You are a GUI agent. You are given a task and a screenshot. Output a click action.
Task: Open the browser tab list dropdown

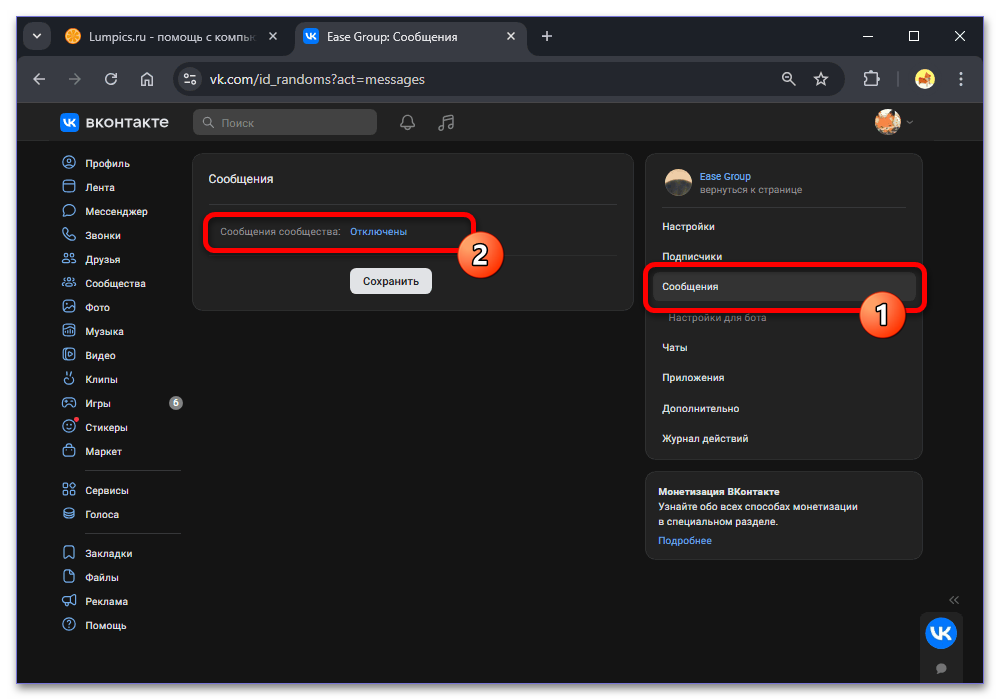pyautogui.click(x=37, y=36)
